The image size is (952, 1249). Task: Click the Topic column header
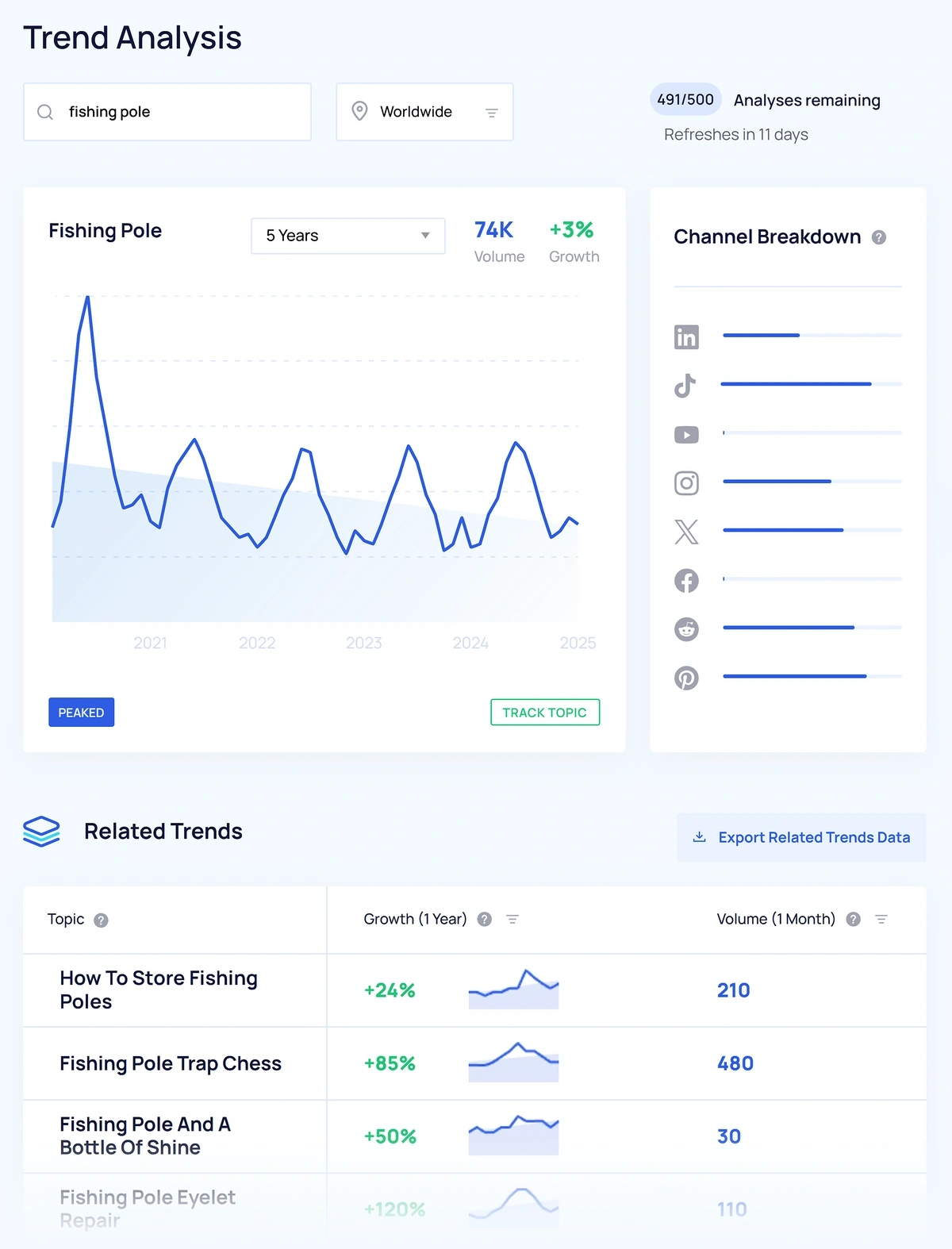[66, 919]
